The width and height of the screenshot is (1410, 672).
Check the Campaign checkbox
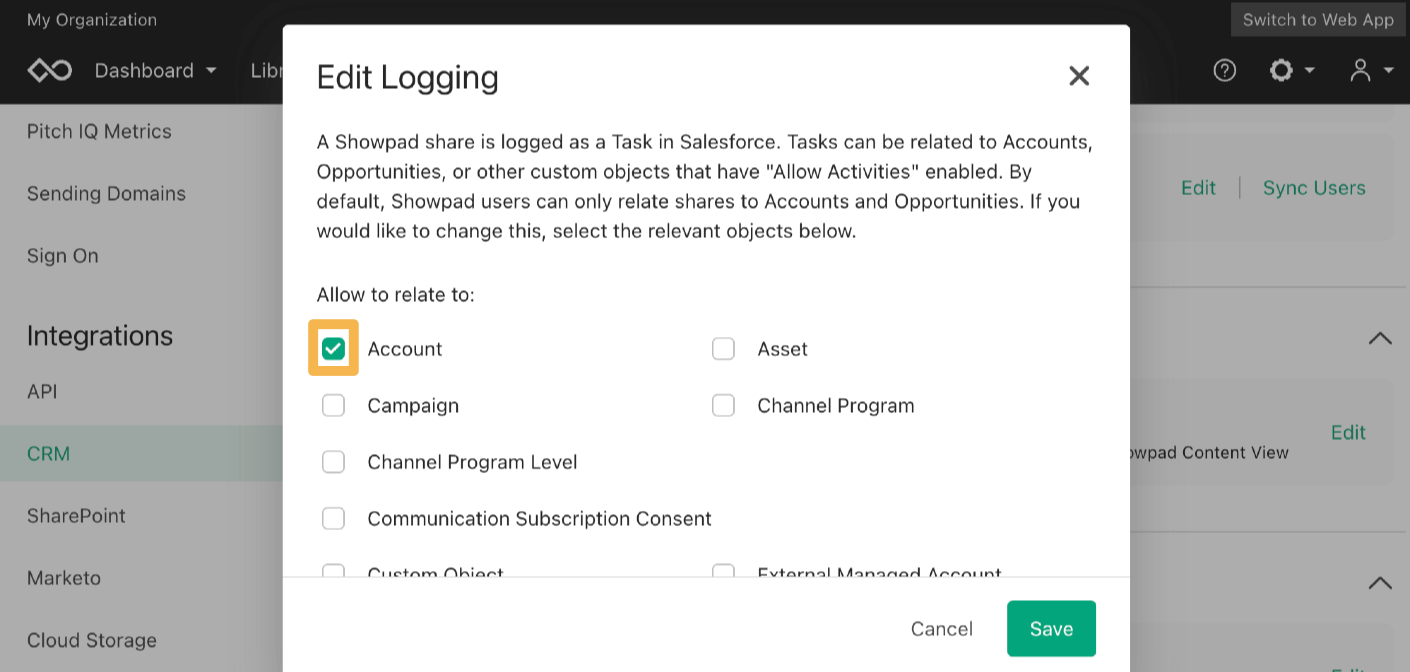point(333,405)
